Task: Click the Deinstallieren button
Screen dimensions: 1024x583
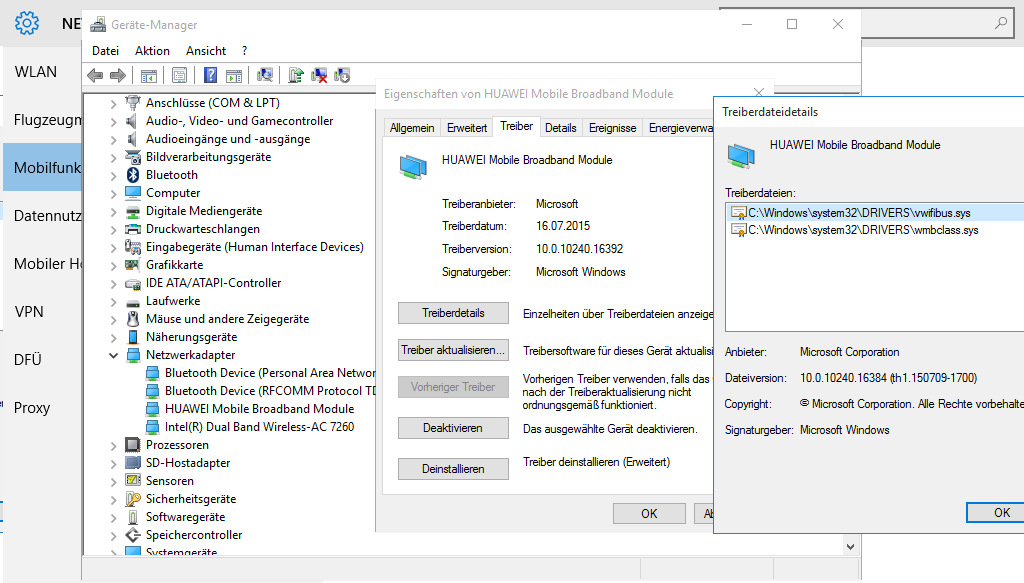Action: pos(453,469)
